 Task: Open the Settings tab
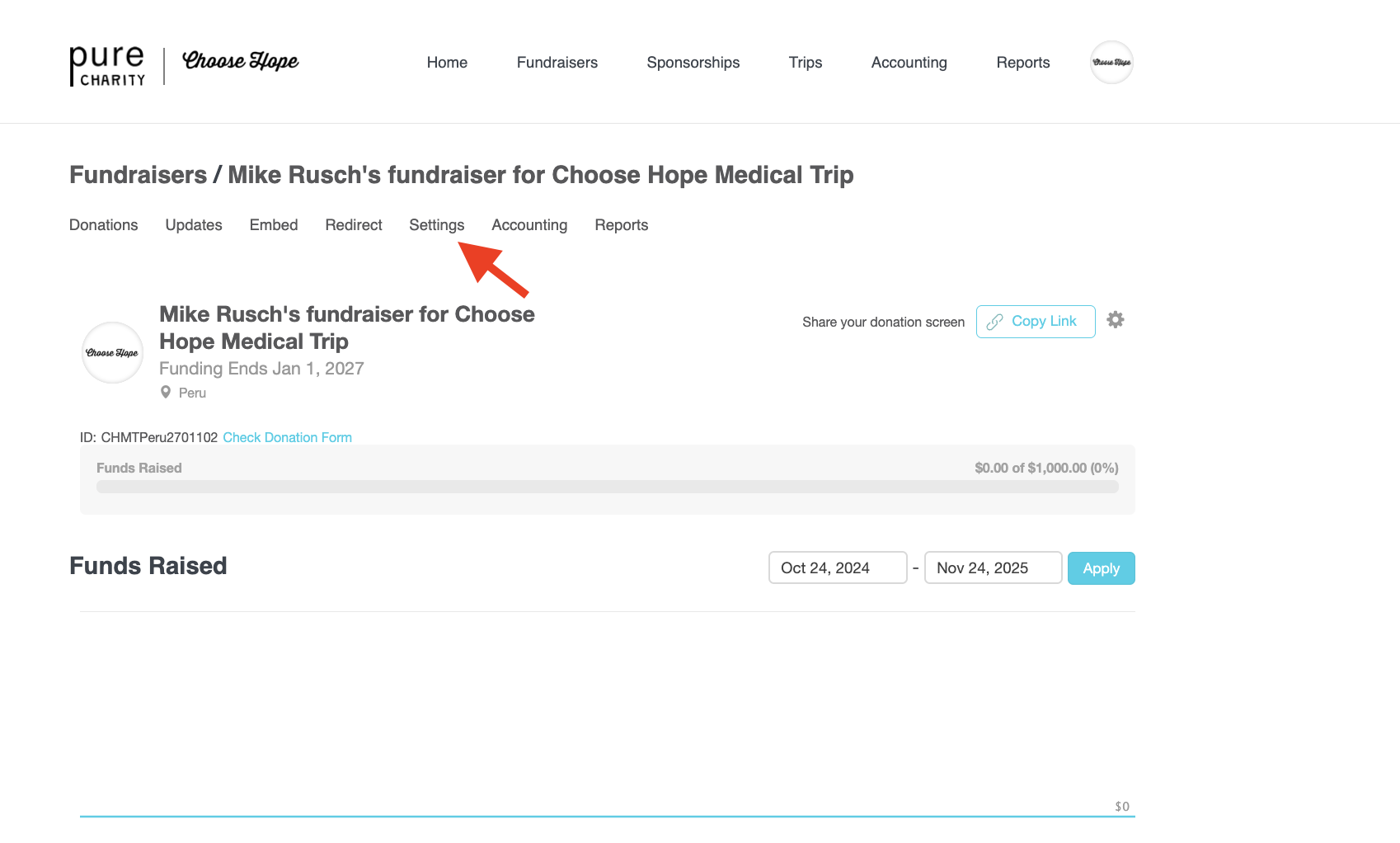[x=436, y=225]
